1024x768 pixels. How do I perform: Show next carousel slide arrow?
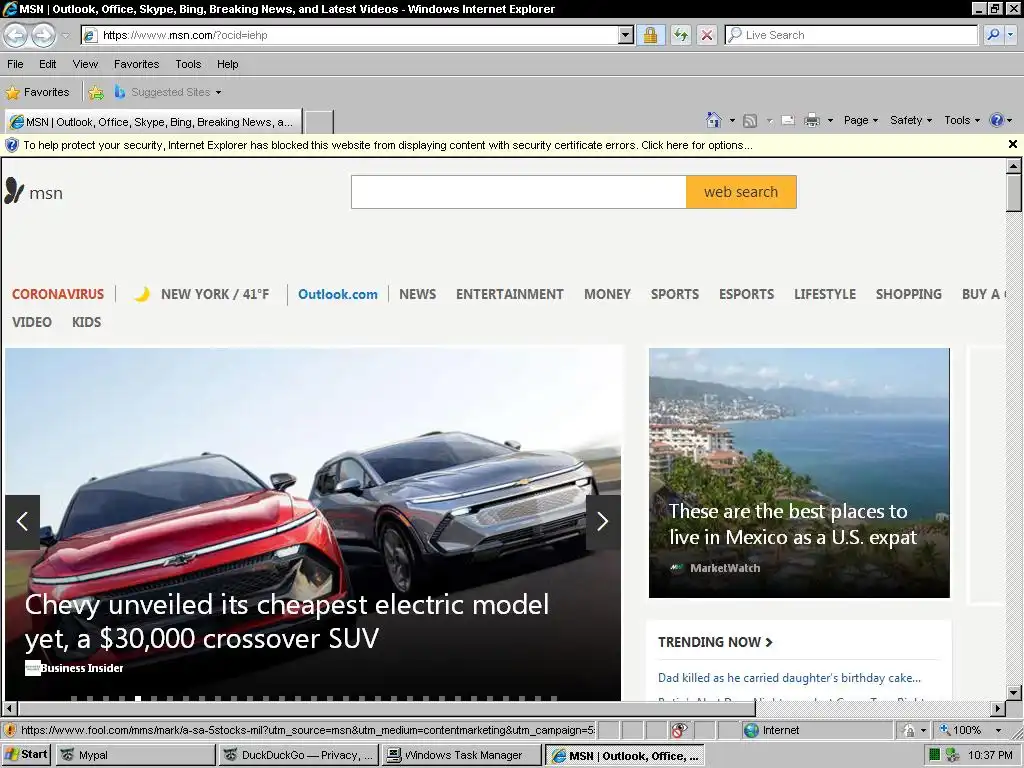coord(603,521)
